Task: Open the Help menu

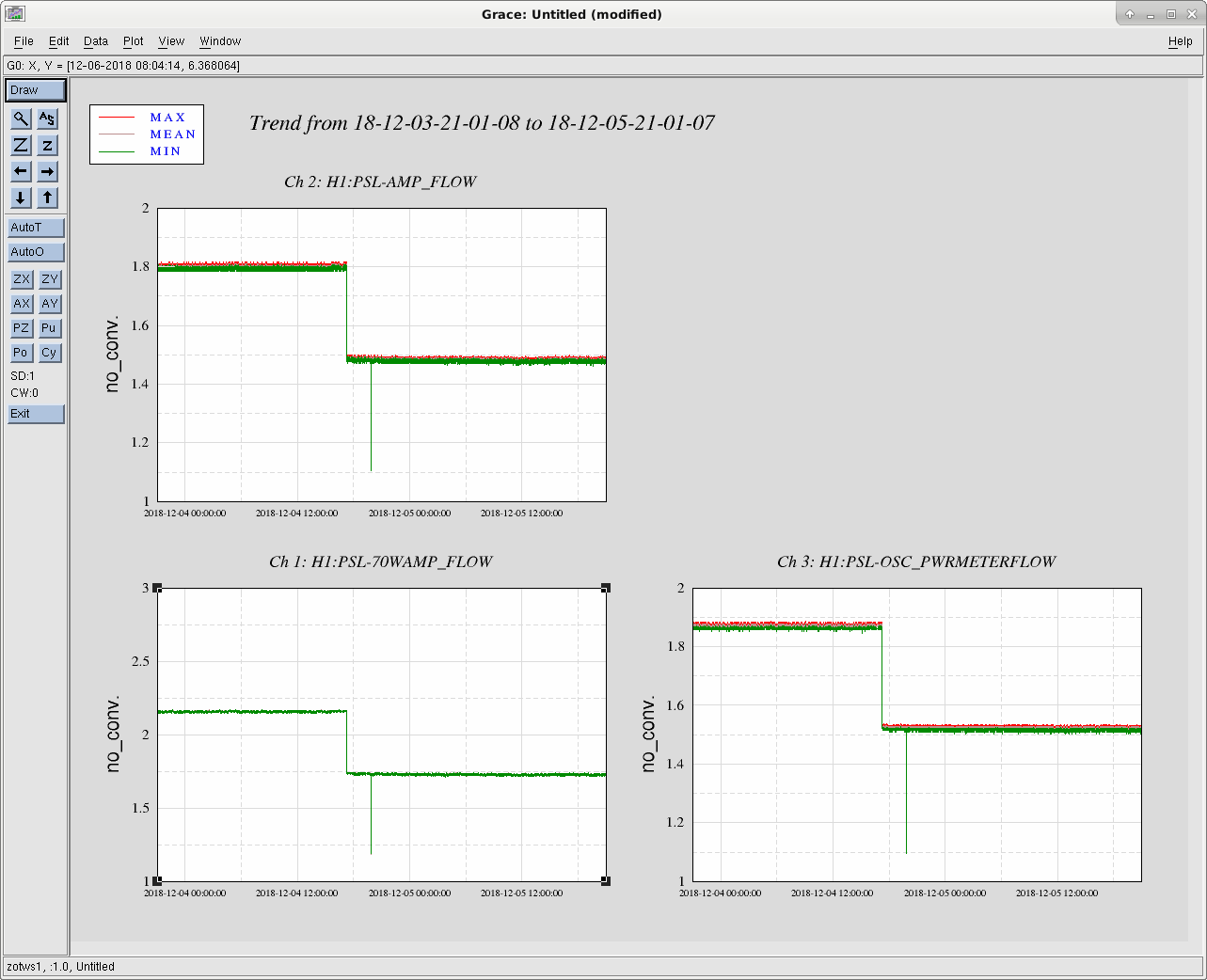Action: click(x=1180, y=41)
